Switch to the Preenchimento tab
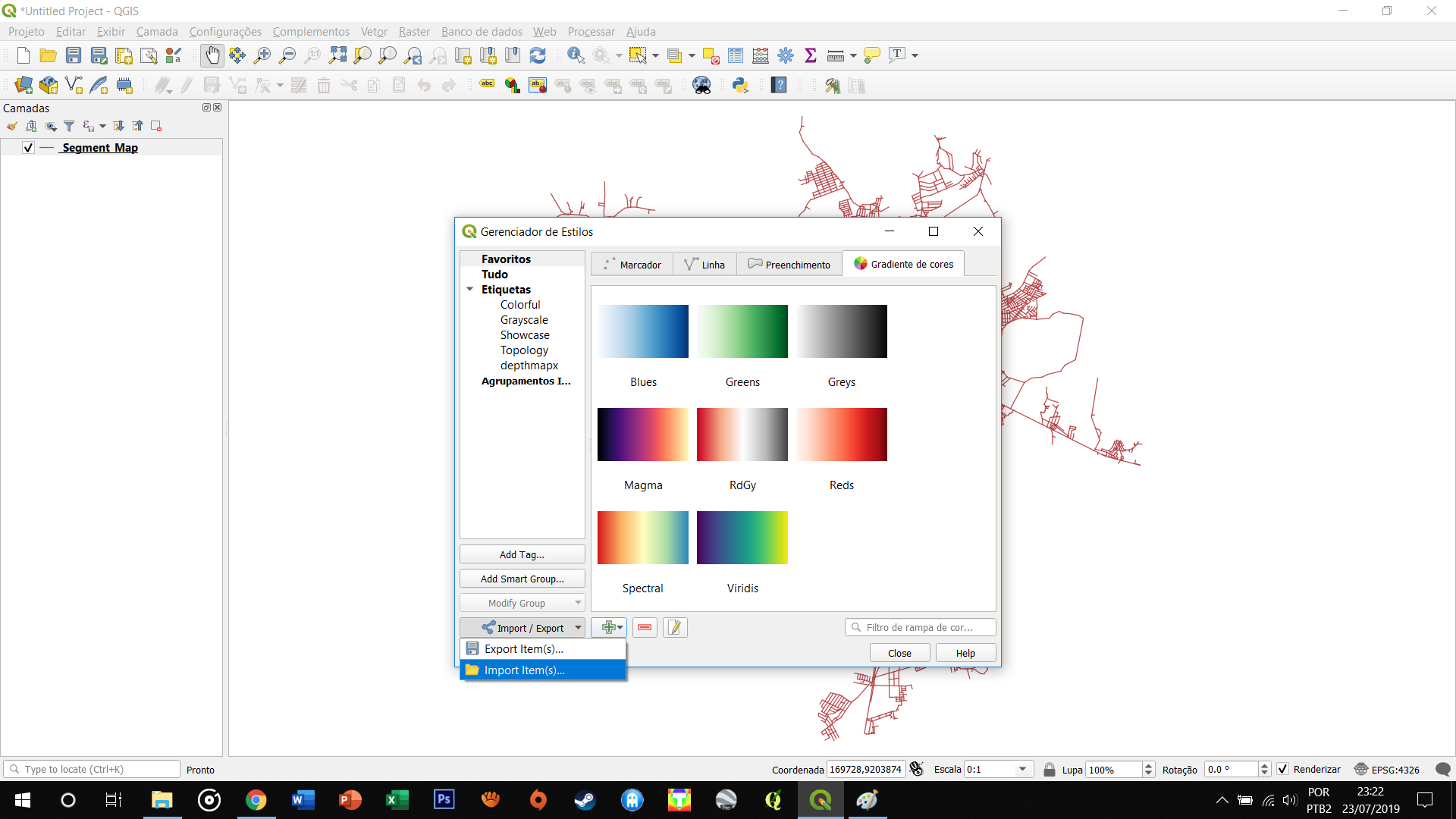This screenshot has width=1456, height=819. [789, 264]
